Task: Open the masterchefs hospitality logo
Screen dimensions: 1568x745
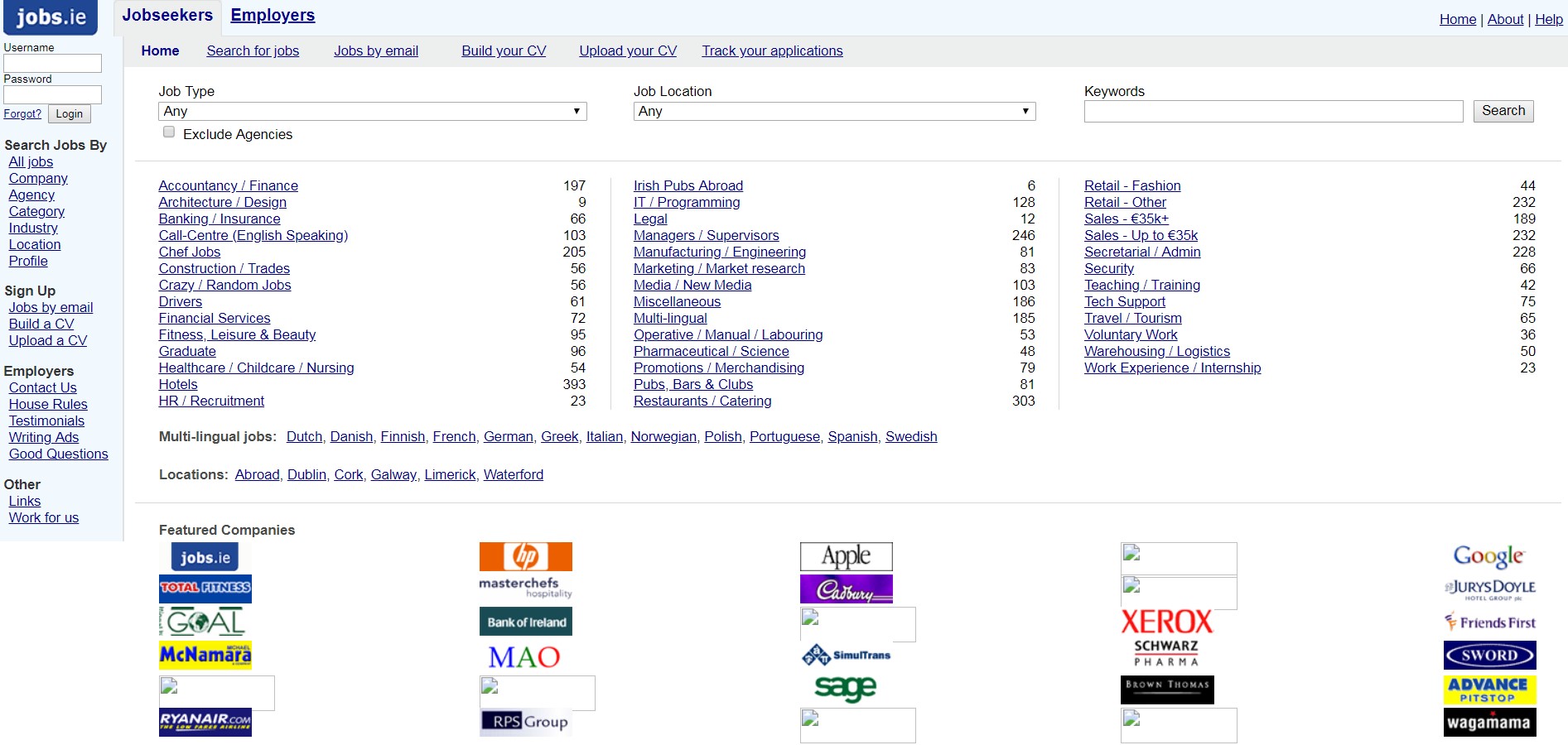Action: [526, 588]
